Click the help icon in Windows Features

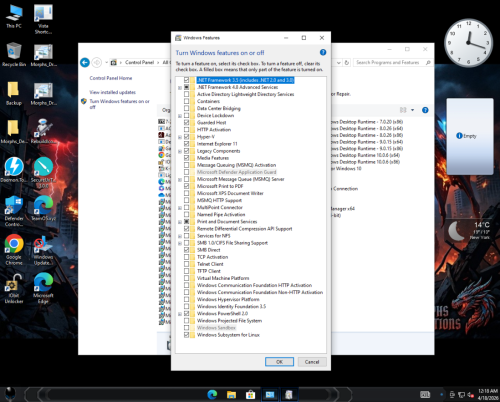323,52
